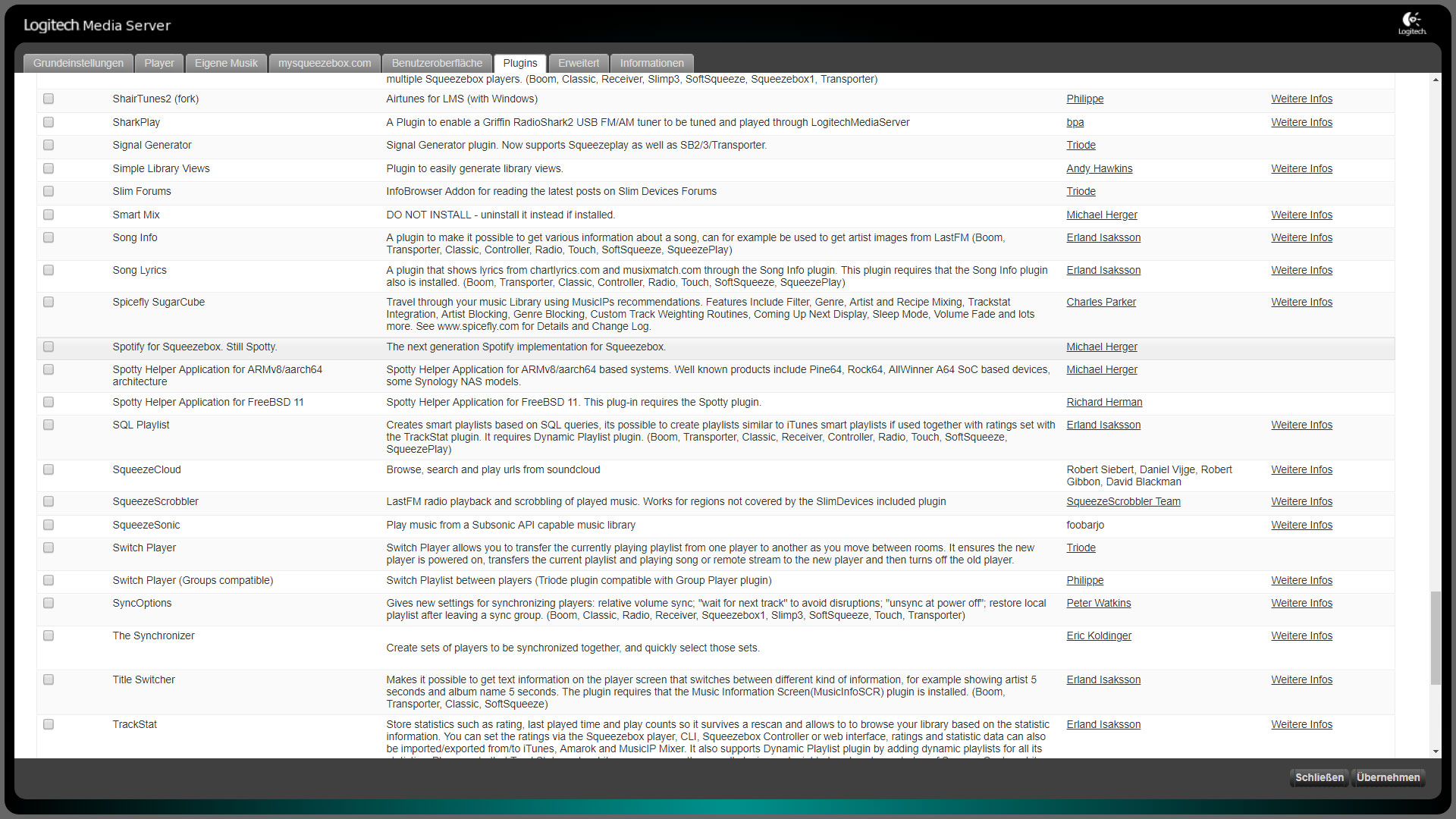Viewport: 1456px width, 819px height.
Task: Click the scrollbar down arrow
Action: 1436,752
